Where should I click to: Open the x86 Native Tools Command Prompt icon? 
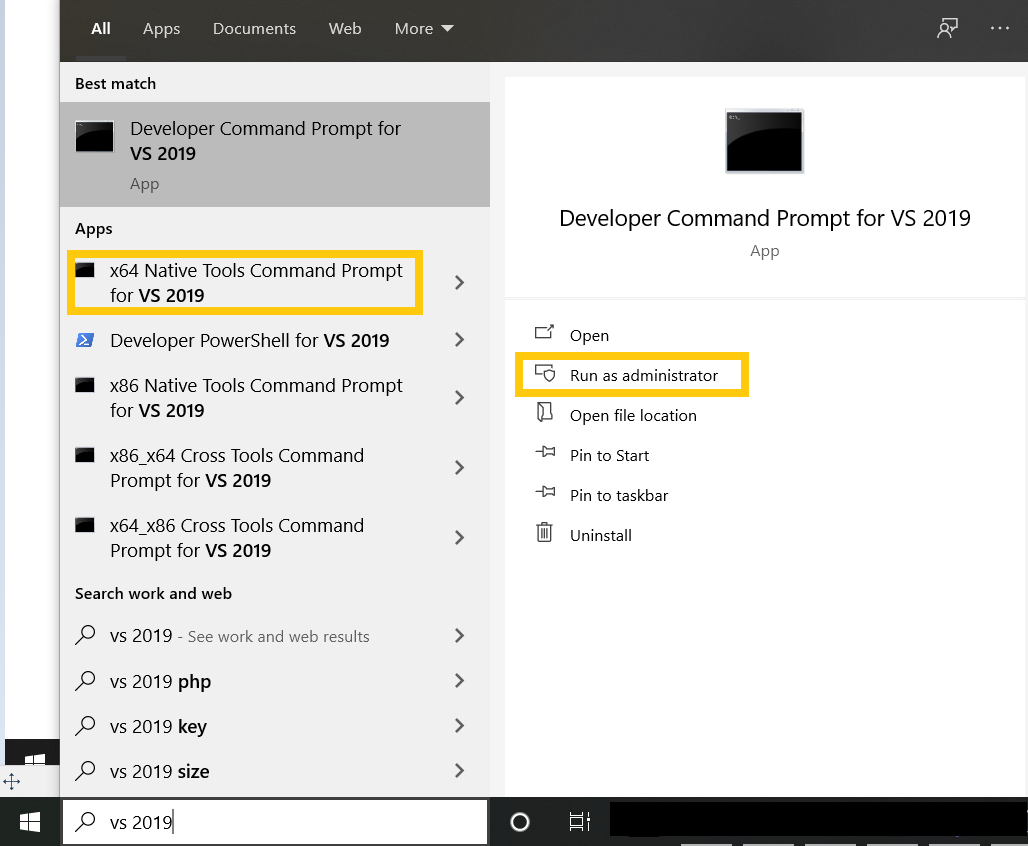85,386
